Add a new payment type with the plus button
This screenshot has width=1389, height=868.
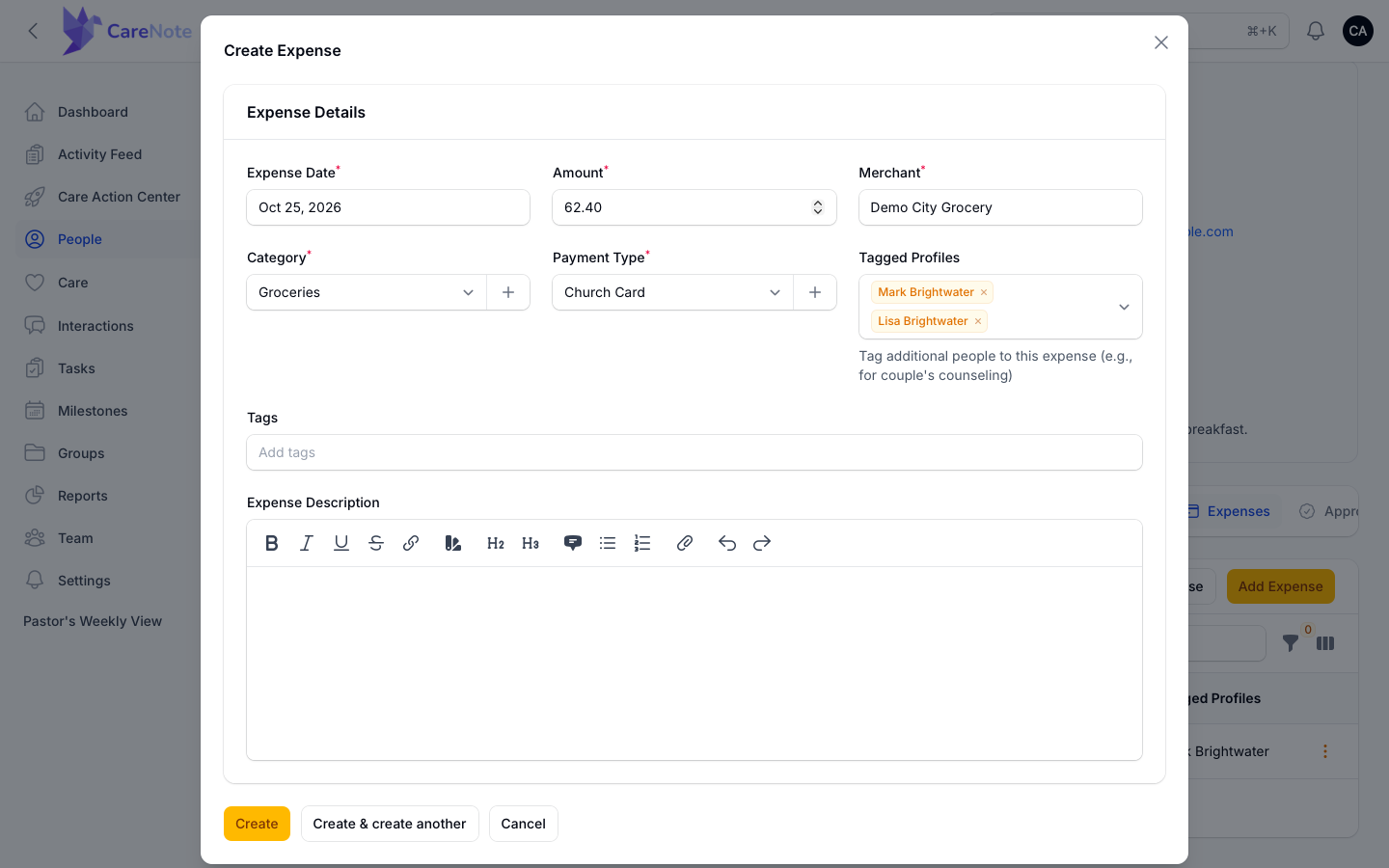point(815,292)
